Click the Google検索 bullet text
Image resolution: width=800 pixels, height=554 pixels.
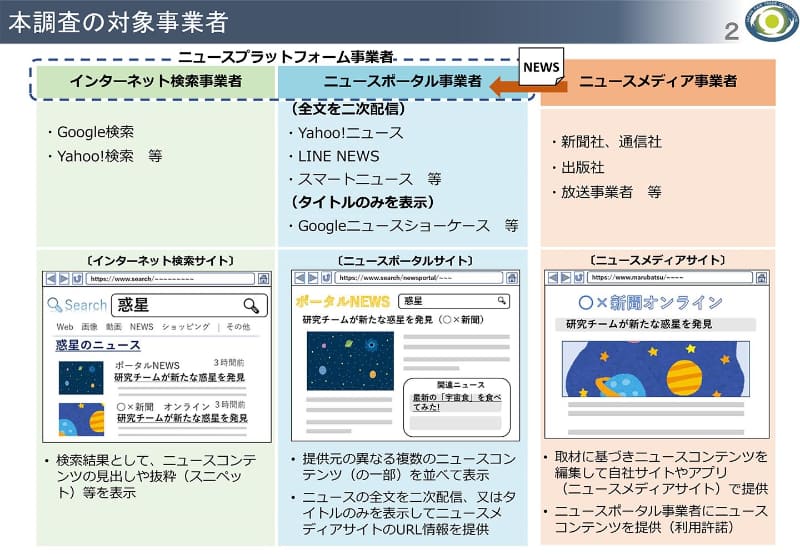click(95, 132)
